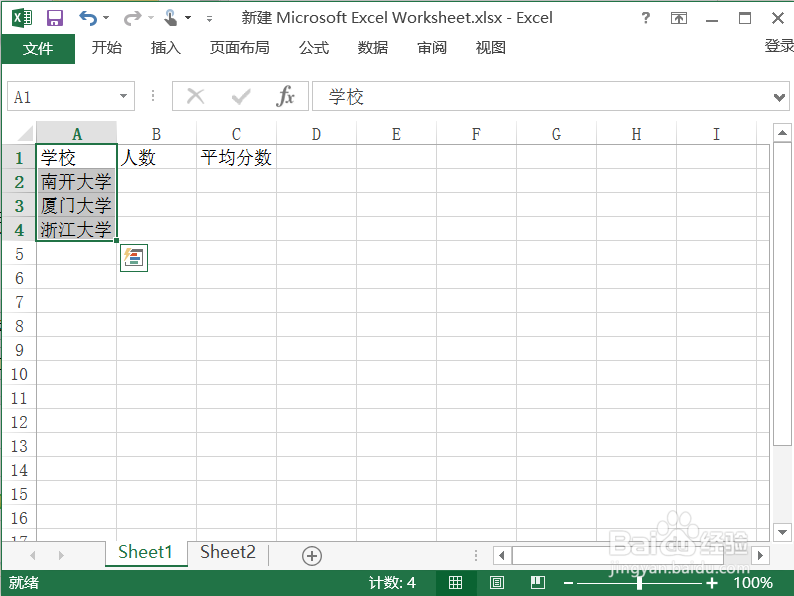Viewport: 794px width, 596px height.
Task: Click the 登录 sign-in link
Action: coord(779,46)
